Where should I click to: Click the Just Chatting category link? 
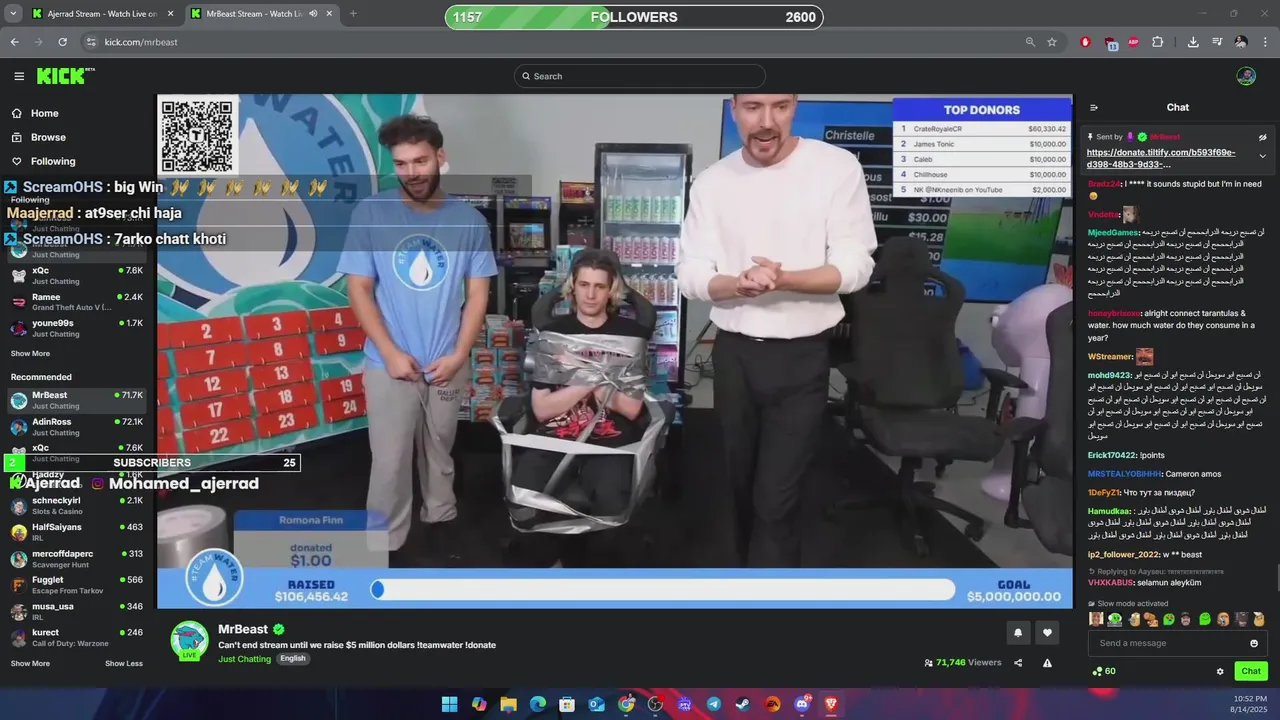[x=244, y=659]
